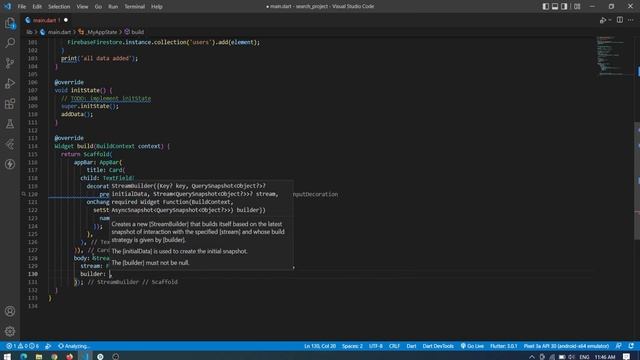Open the Extensions view
The height and width of the screenshot is (360, 640).
pos(10,104)
